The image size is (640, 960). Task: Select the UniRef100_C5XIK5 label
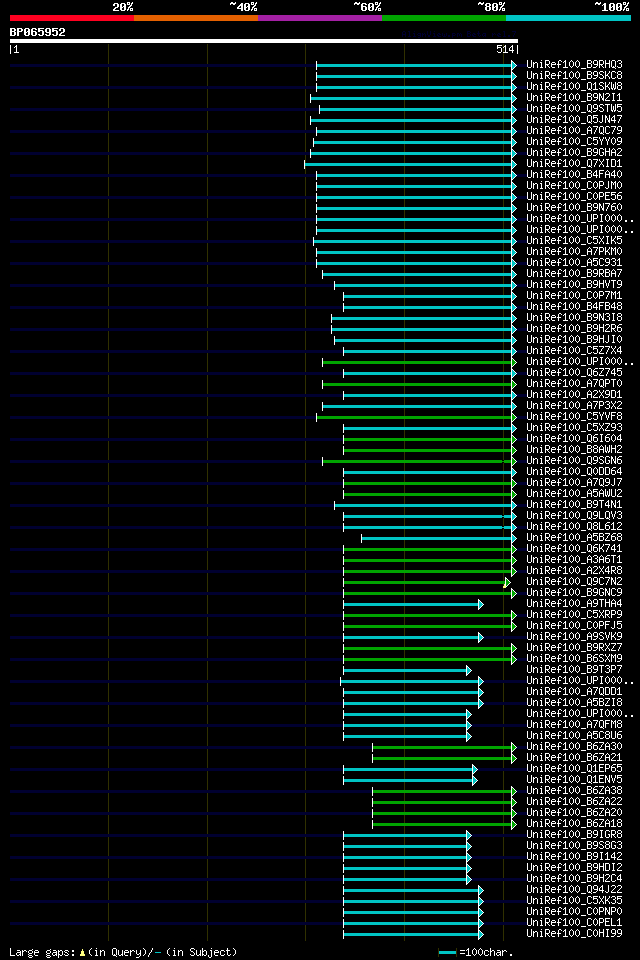(x=574, y=241)
